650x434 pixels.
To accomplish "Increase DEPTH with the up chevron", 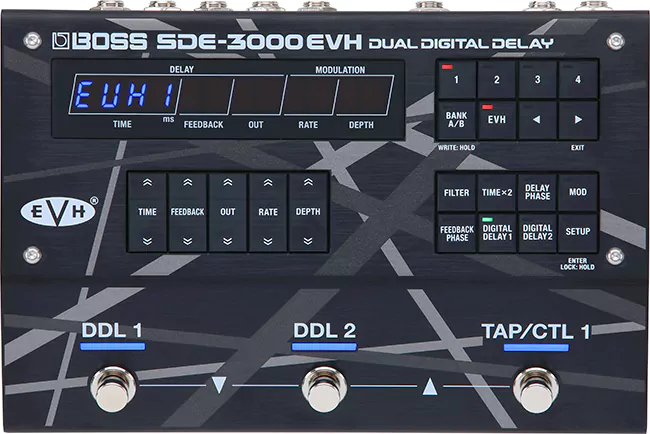I will click(x=308, y=183).
